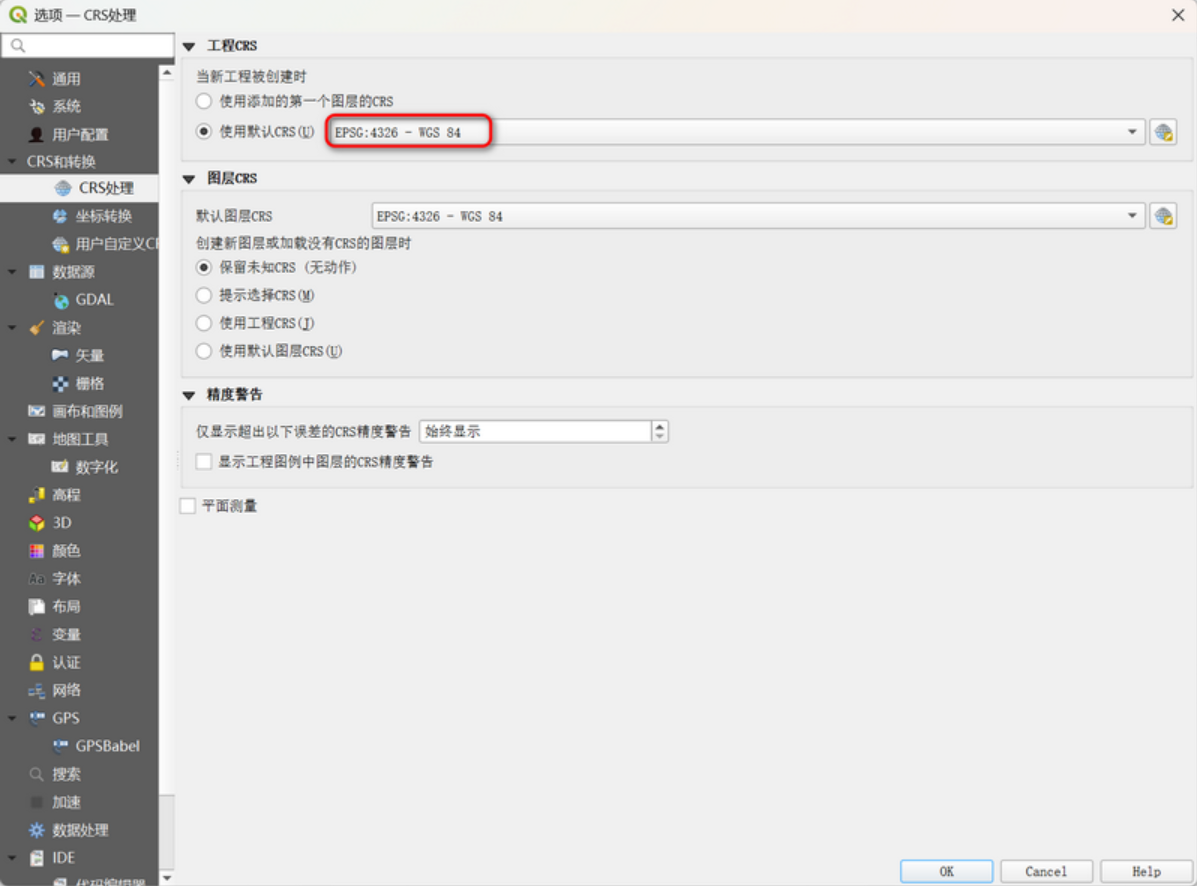Screen dimensions: 1197x886
Task: Close the 选项 dialog window
Action: 1178,14
